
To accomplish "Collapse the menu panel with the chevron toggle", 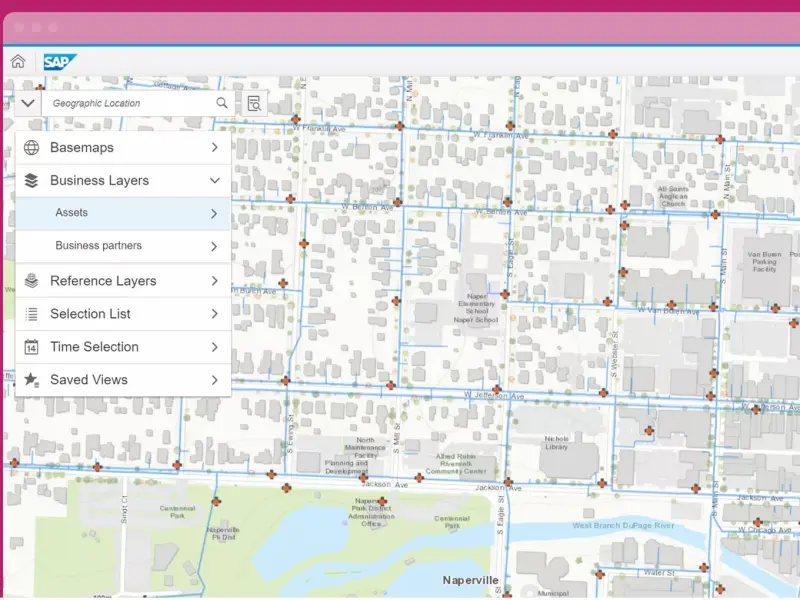I will (28, 103).
